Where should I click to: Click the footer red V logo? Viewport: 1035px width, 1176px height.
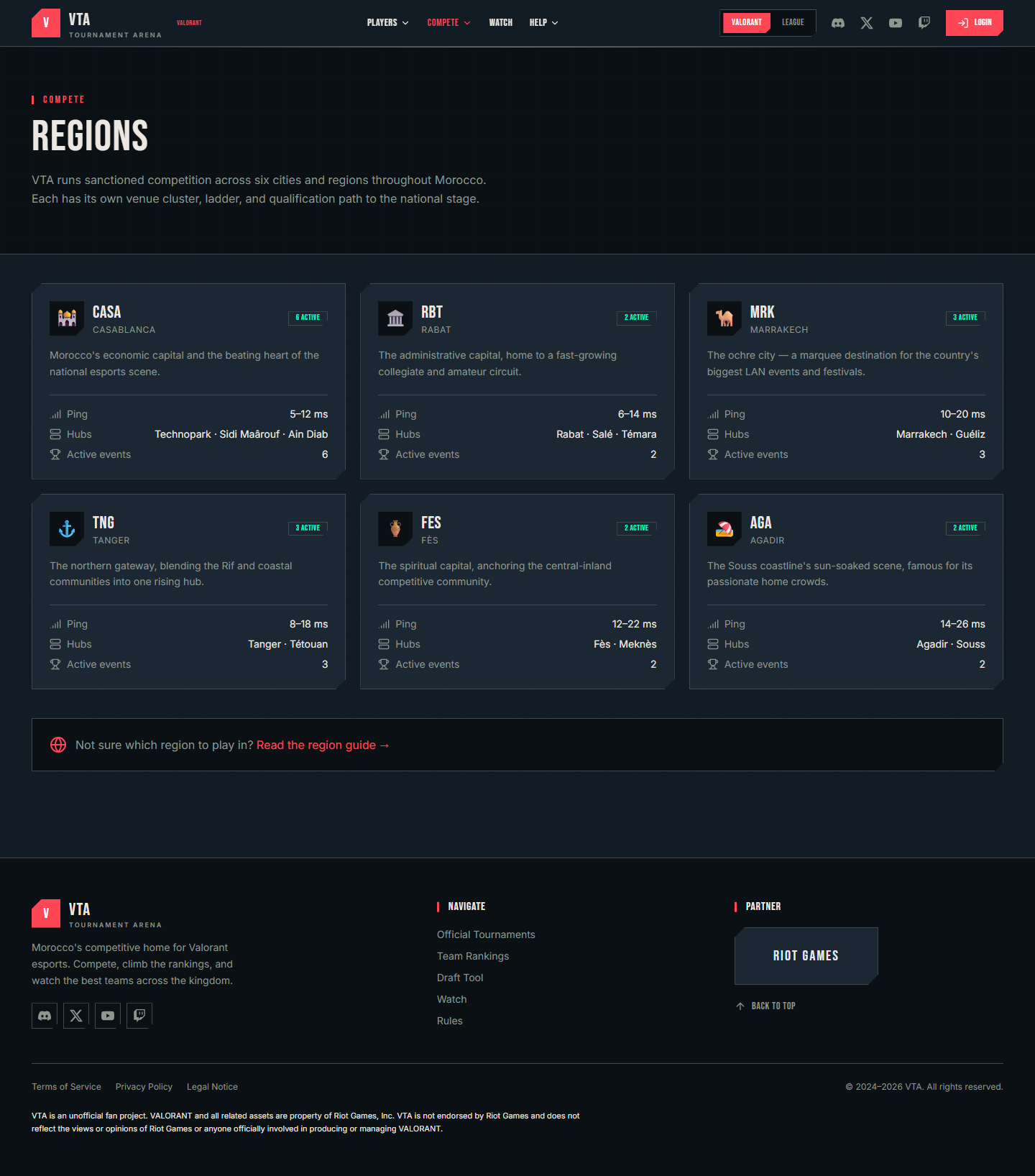pos(46,914)
